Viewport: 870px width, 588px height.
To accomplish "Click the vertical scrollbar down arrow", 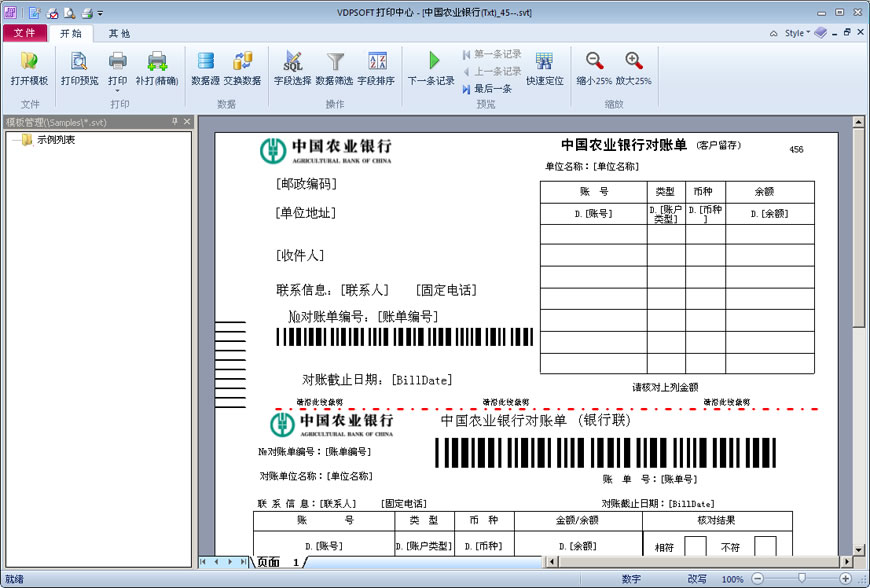I will pos(858,550).
